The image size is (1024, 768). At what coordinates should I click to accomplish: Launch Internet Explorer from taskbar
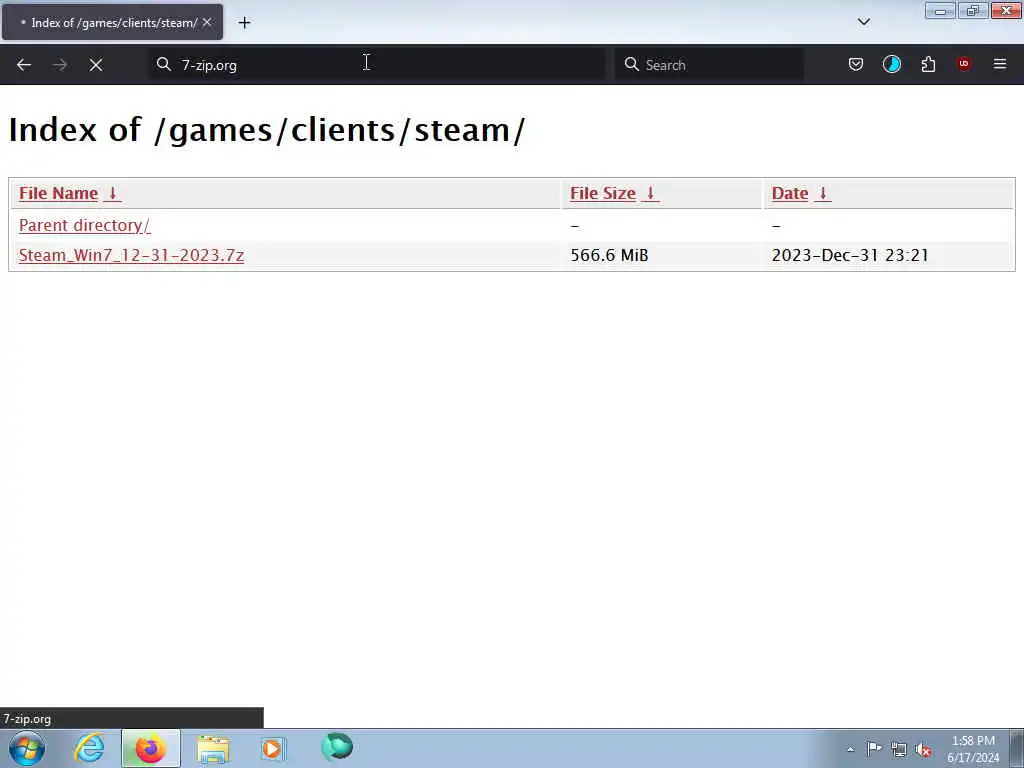[x=89, y=748]
